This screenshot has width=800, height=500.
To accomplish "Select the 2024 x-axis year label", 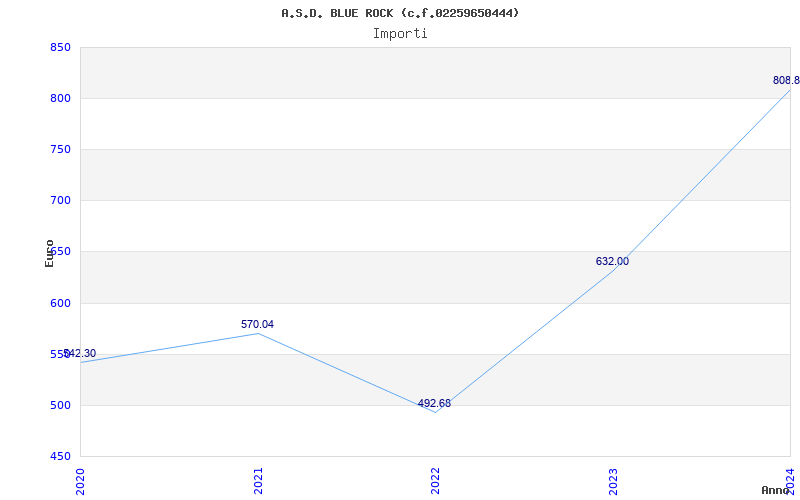I will tap(790, 480).
